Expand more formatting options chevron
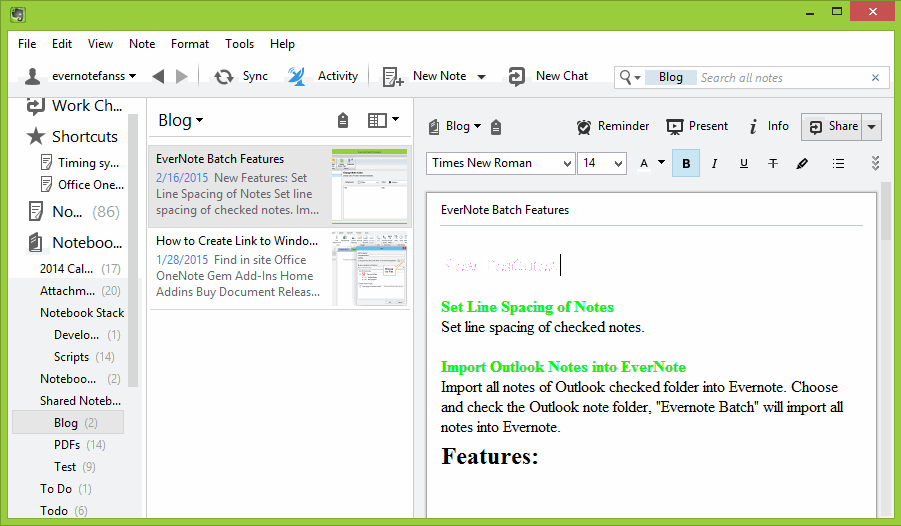This screenshot has width=901, height=526. click(x=875, y=163)
